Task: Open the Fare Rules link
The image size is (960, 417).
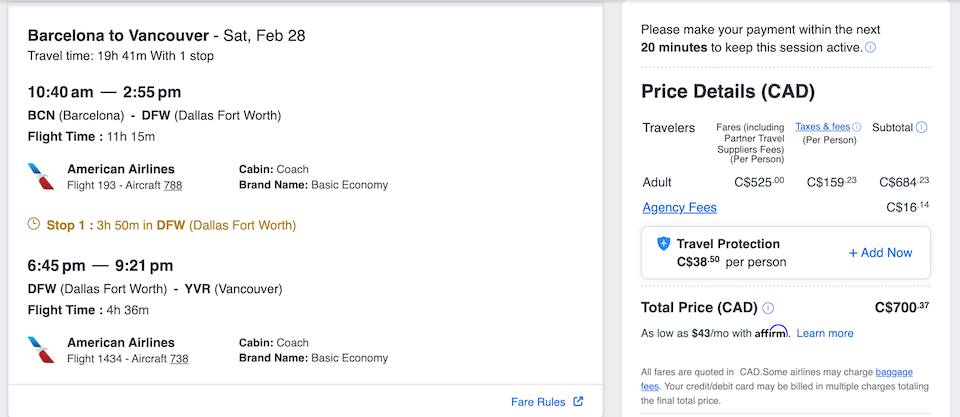Action: pyautogui.click(x=538, y=402)
